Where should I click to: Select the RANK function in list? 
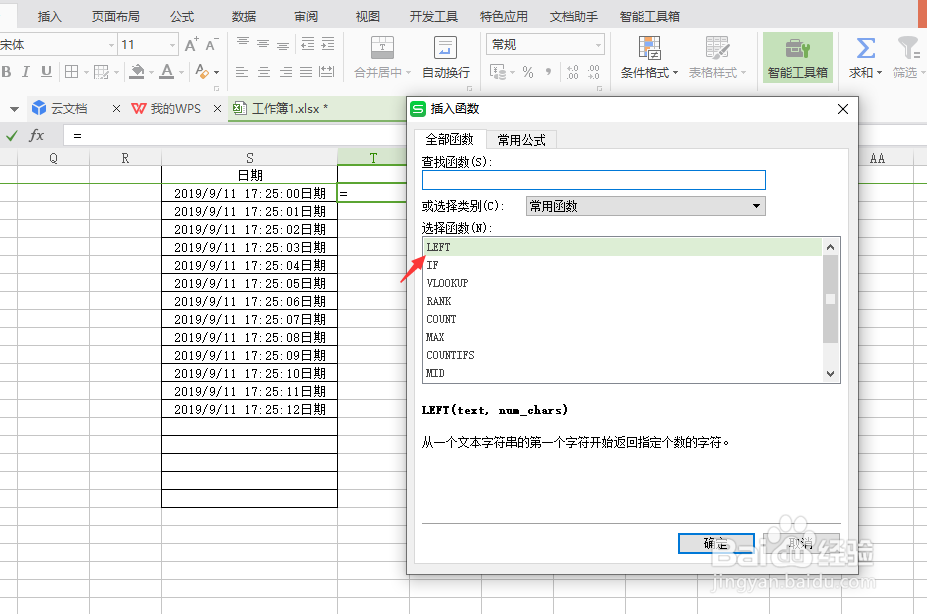click(623, 301)
